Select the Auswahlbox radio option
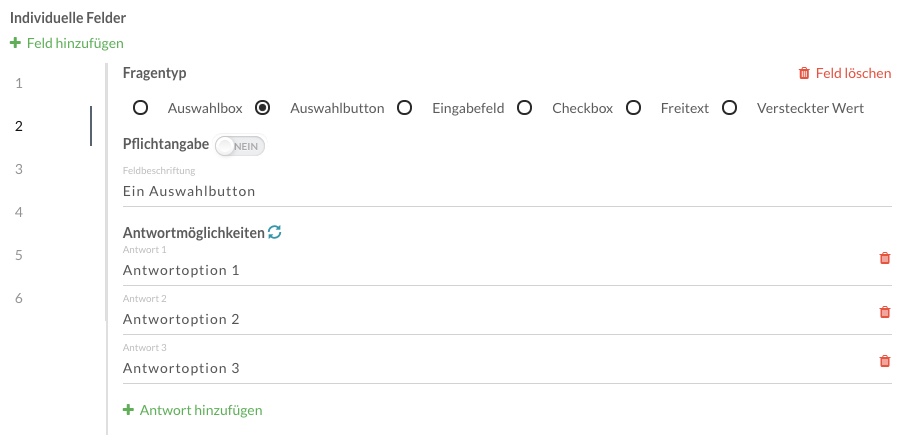The image size is (910, 441). tap(140, 108)
